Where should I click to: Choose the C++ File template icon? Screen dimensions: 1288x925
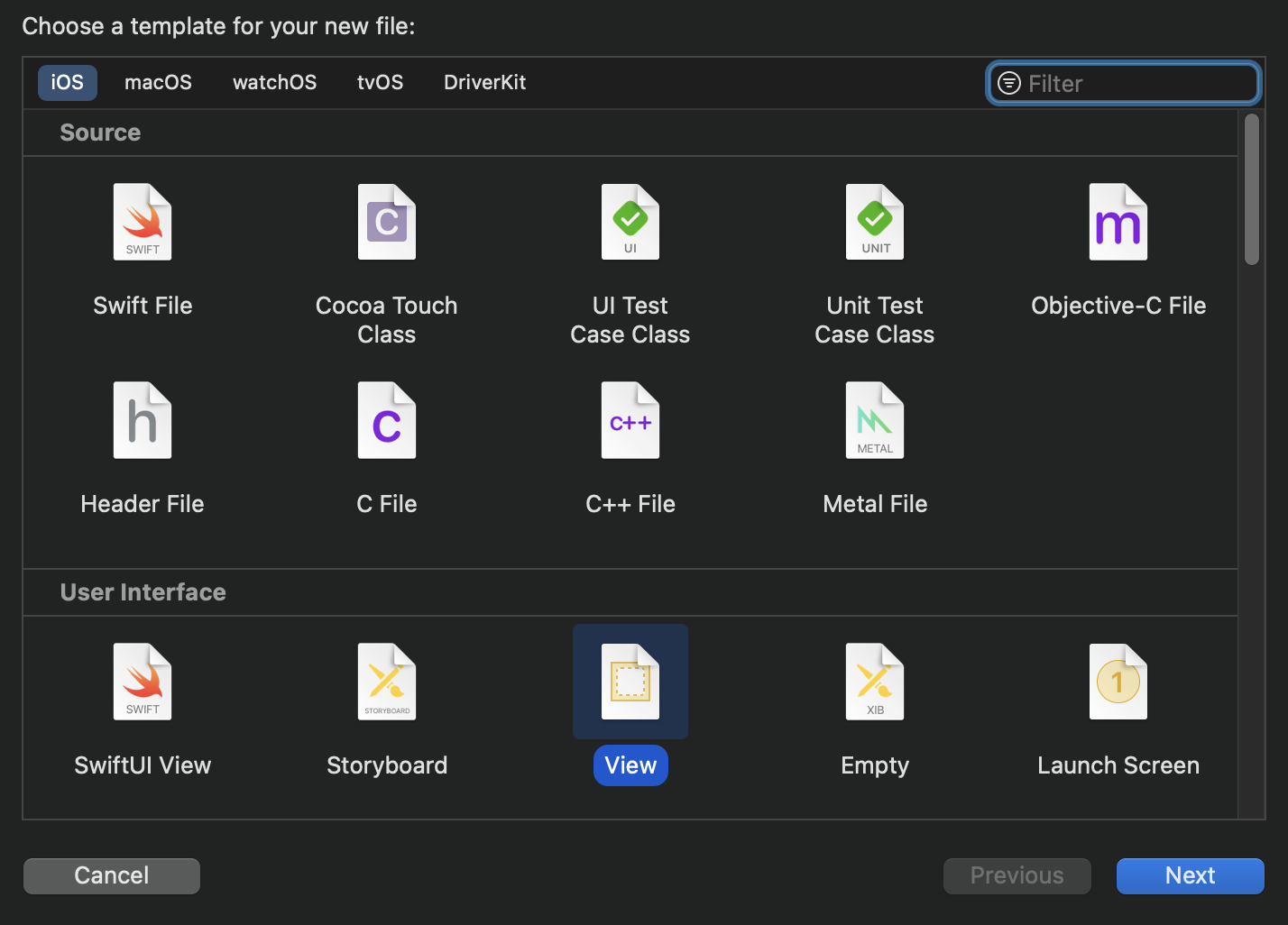630,420
